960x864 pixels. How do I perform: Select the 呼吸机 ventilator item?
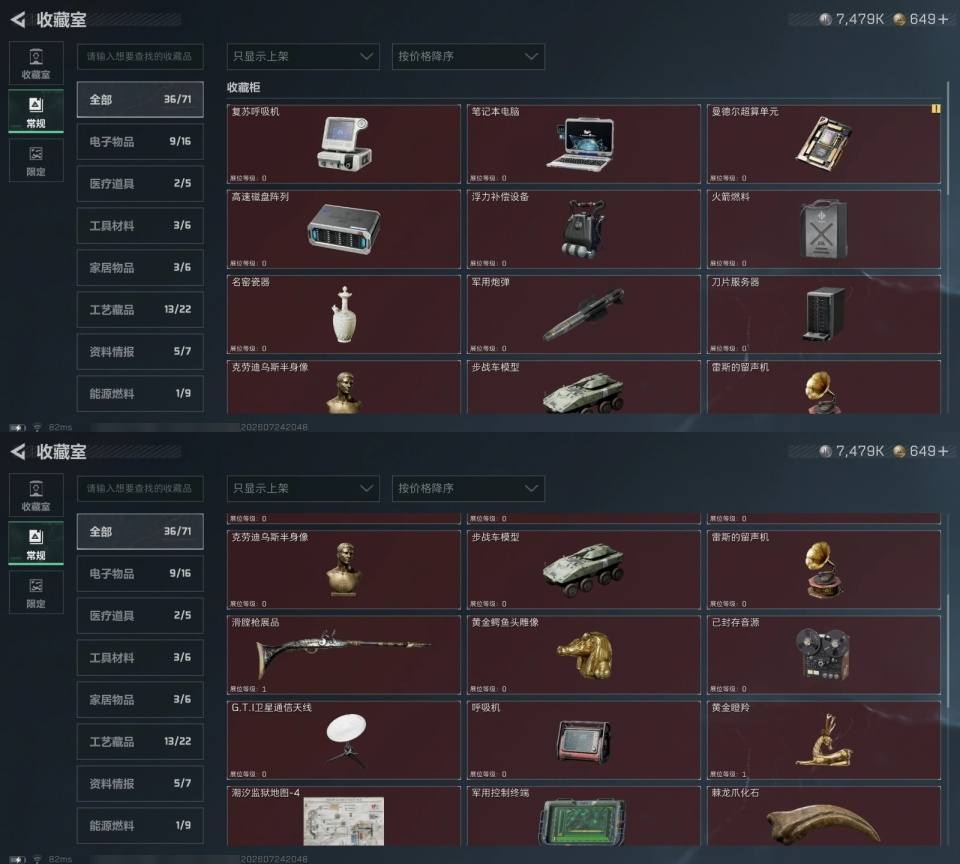click(x=583, y=740)
